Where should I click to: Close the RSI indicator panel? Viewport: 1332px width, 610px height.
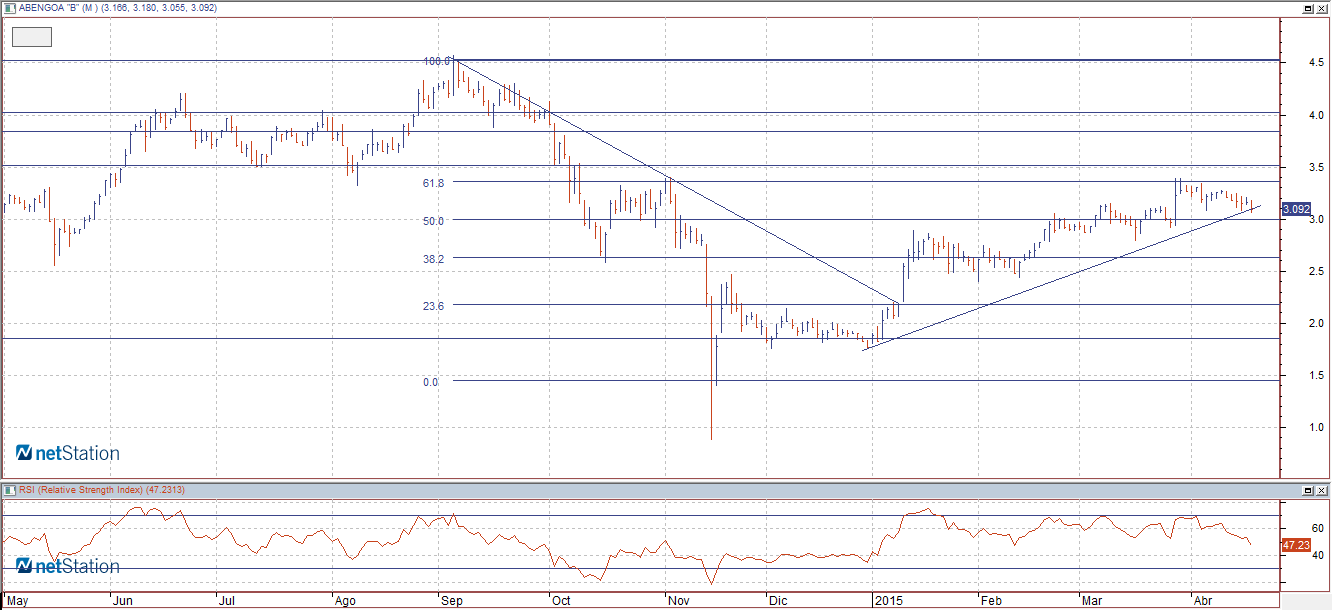pyautogui.click(x=1321, y=491)
